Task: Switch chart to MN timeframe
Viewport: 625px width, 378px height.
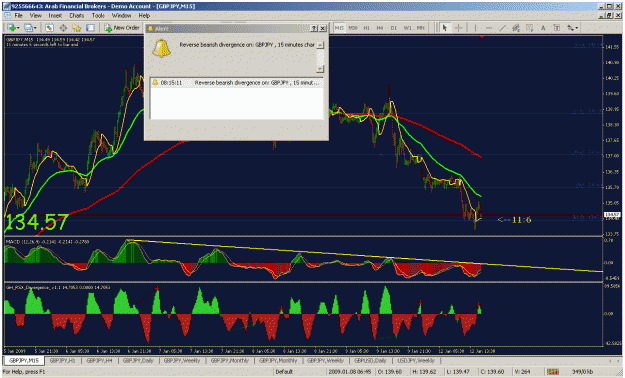Action: click(421, 28)
